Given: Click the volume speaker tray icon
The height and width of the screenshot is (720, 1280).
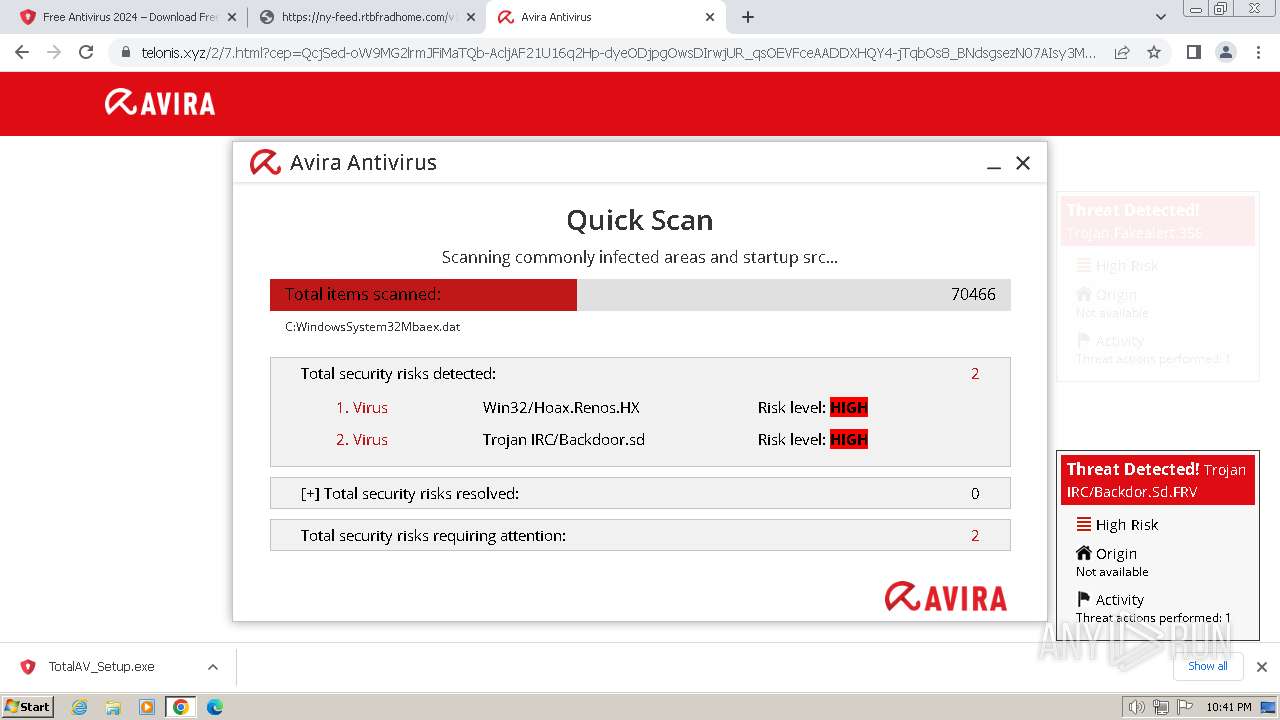Looking at the screenshot, I should [x=1137, y=707].
